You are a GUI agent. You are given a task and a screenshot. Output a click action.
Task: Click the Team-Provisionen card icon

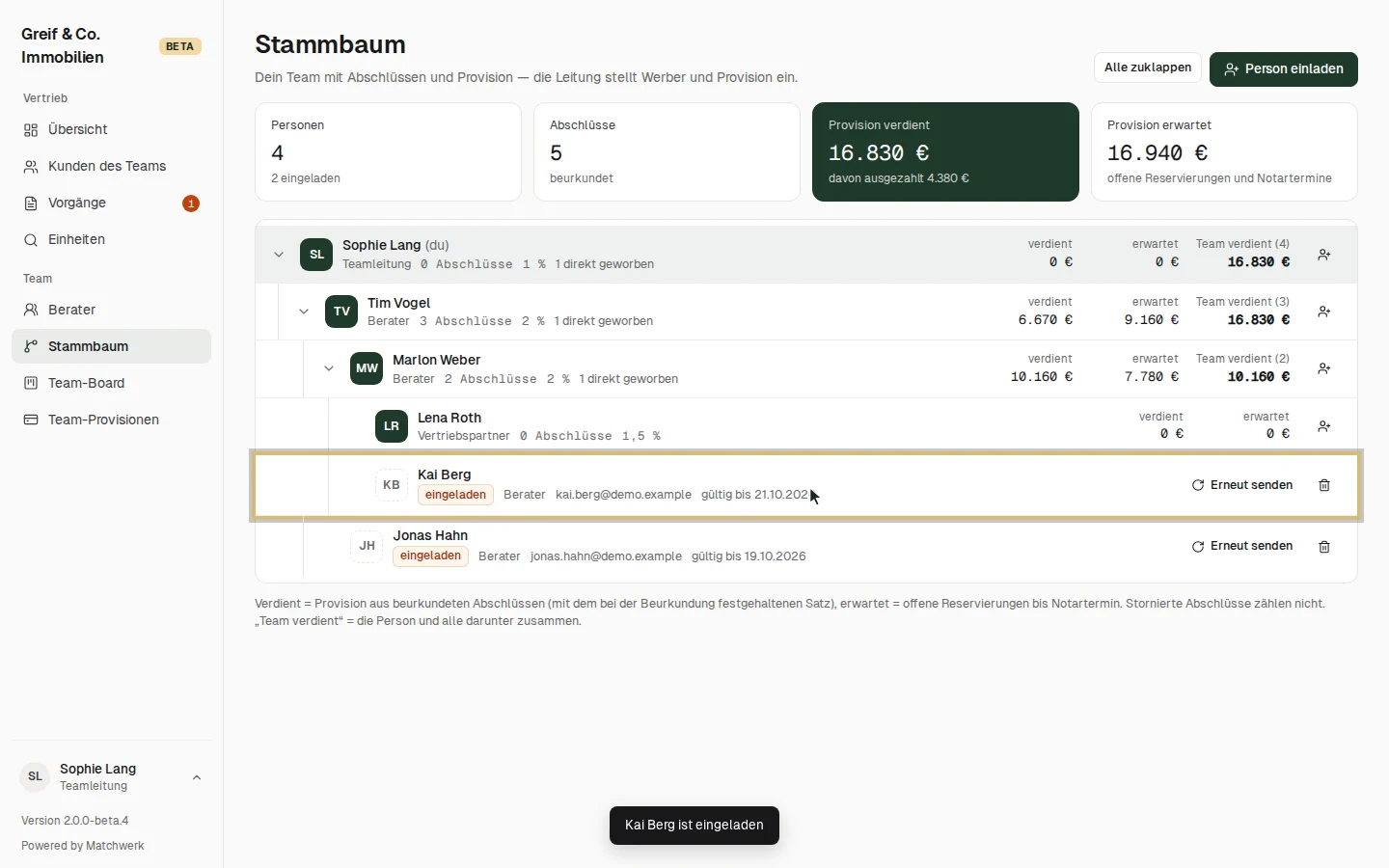pyautogui.click(x=31, y=420)
